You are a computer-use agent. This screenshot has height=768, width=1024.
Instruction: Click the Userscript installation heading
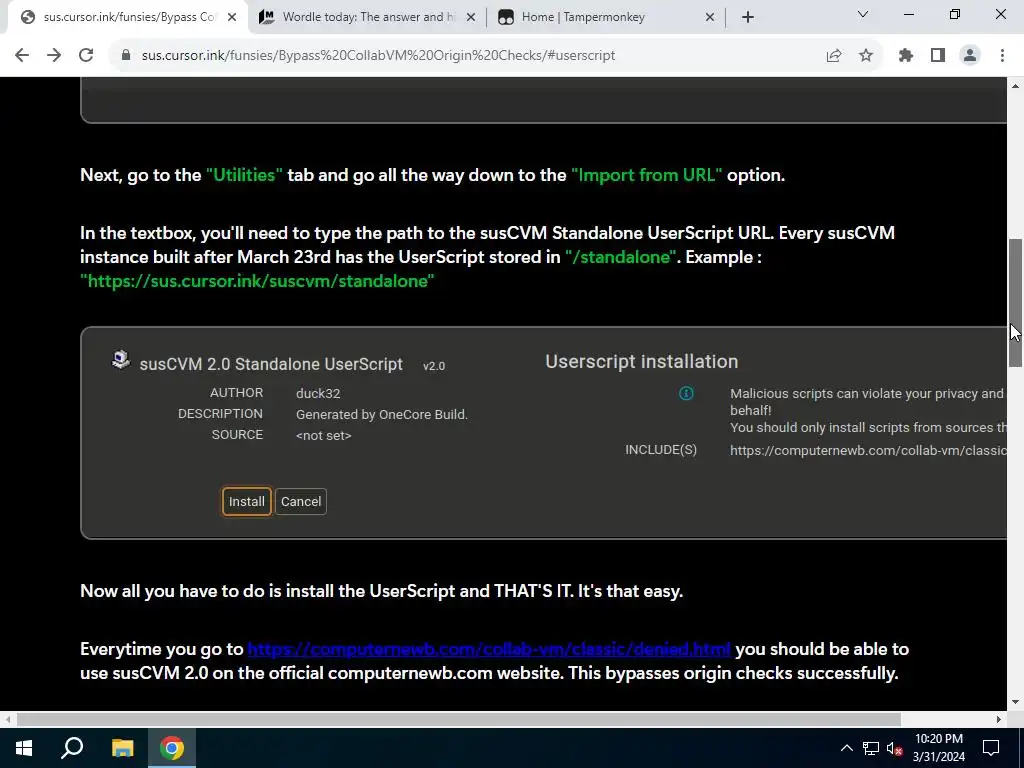[x=641, y=361]
